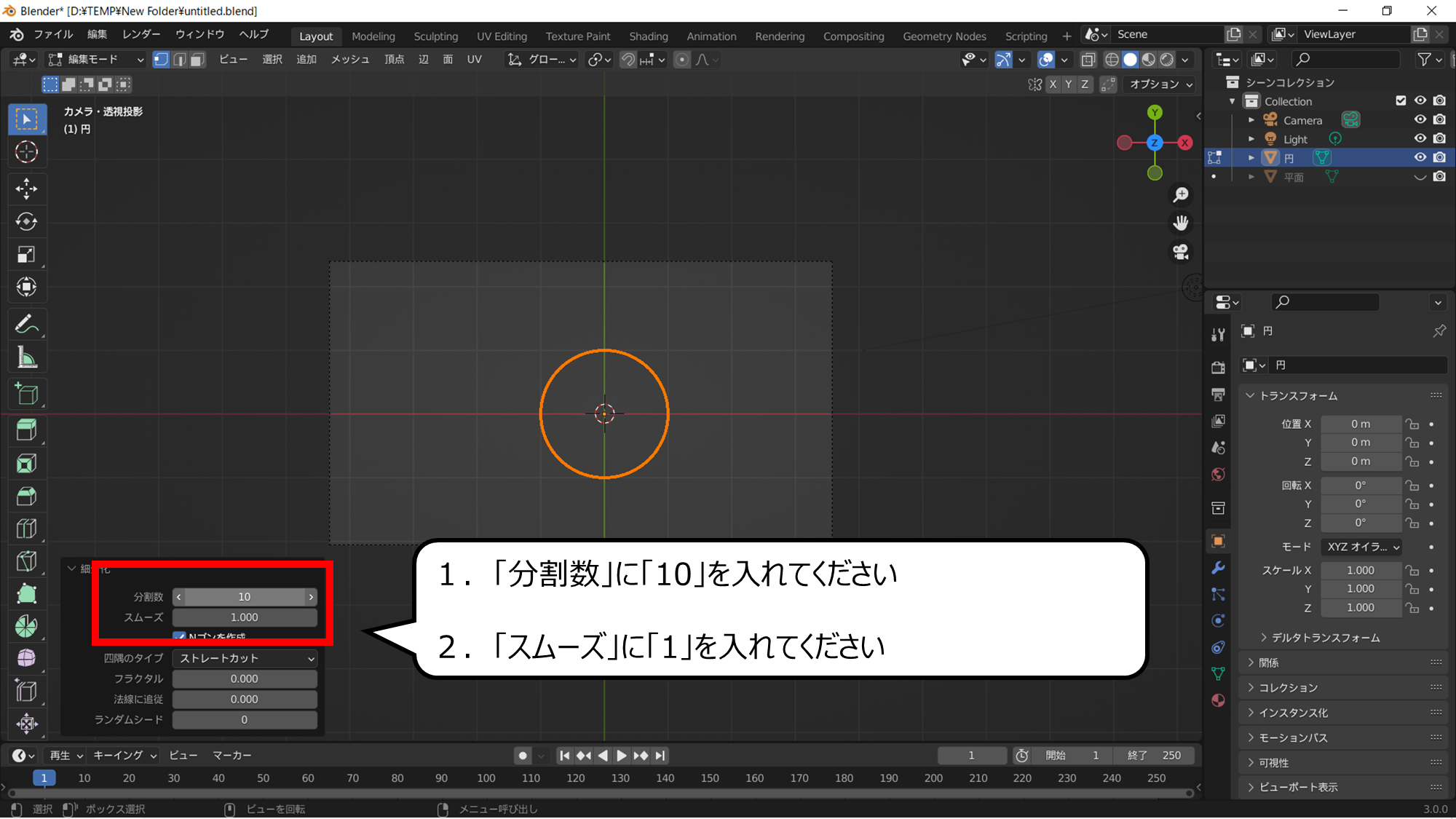Click the キーイング button in timeline
The height and width of the screenshot is (819, 1456).
point(124,756)
